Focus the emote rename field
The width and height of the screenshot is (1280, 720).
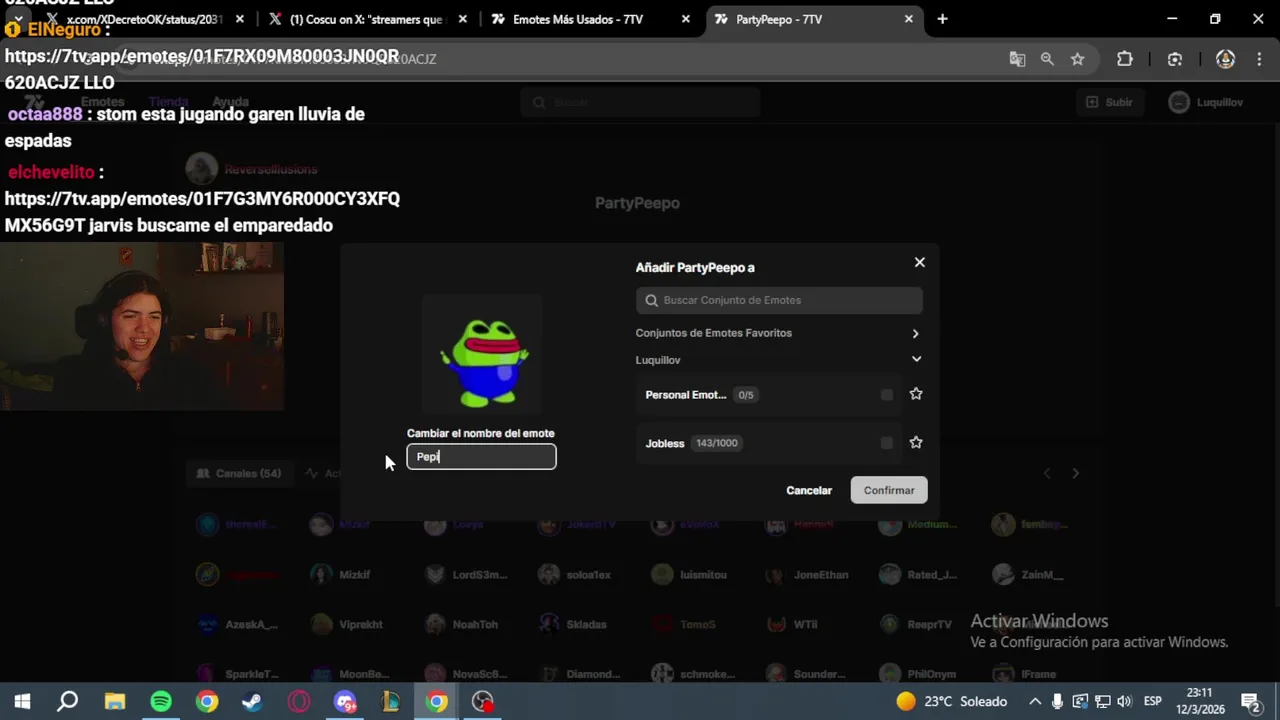[481, 457]
